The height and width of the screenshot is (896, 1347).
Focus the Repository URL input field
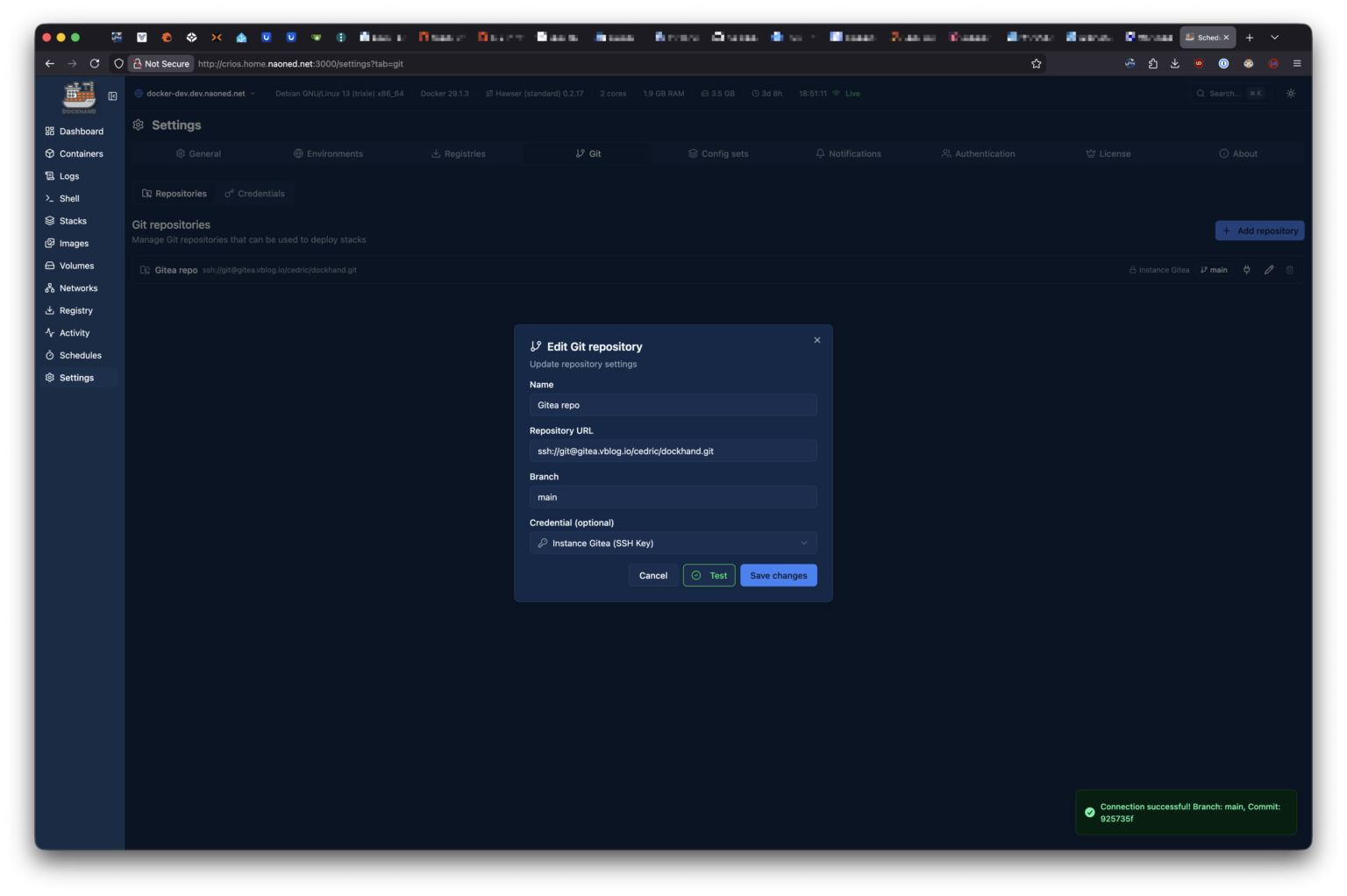coord(673,452)
